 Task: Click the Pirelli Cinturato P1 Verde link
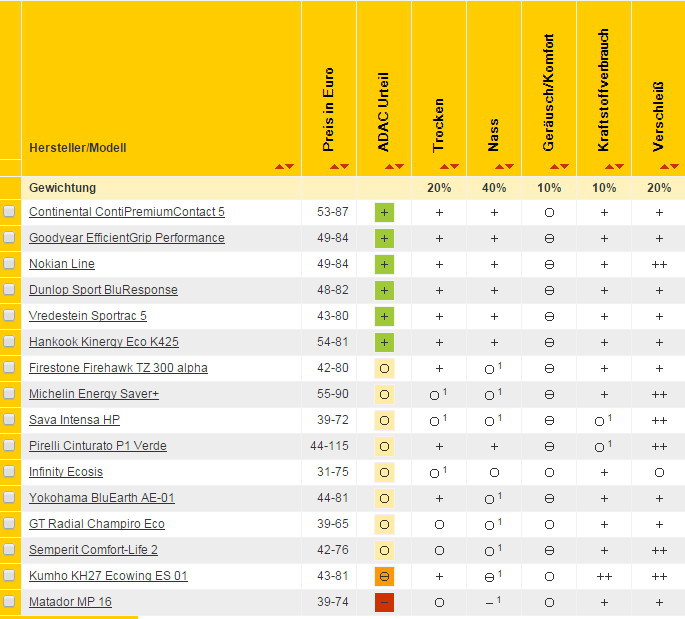point(97,446)
